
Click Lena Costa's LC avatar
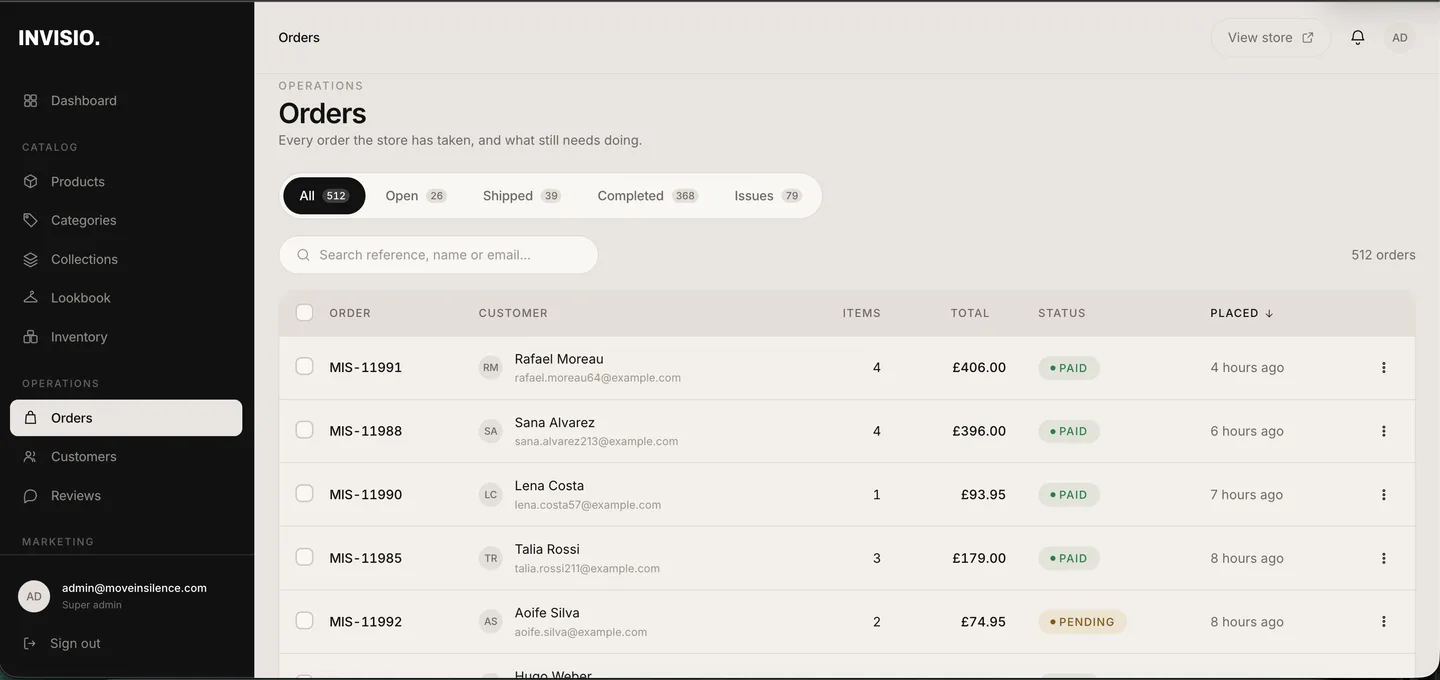pyautogui.click(x=490, y=495)
